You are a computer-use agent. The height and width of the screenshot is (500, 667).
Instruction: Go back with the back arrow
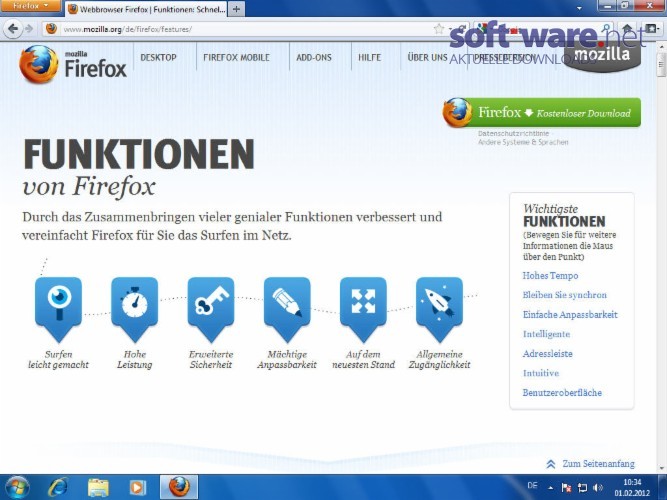tap(13, 29)
